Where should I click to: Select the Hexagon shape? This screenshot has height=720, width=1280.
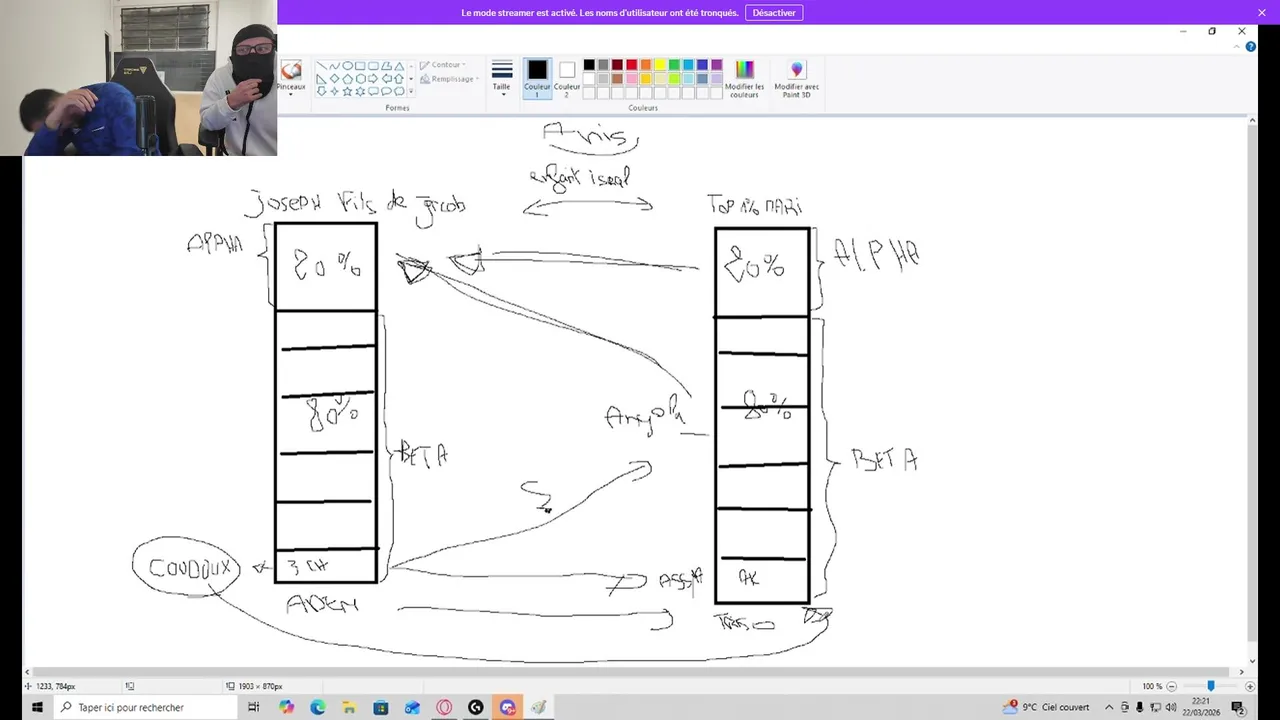(x=360, y=78)
